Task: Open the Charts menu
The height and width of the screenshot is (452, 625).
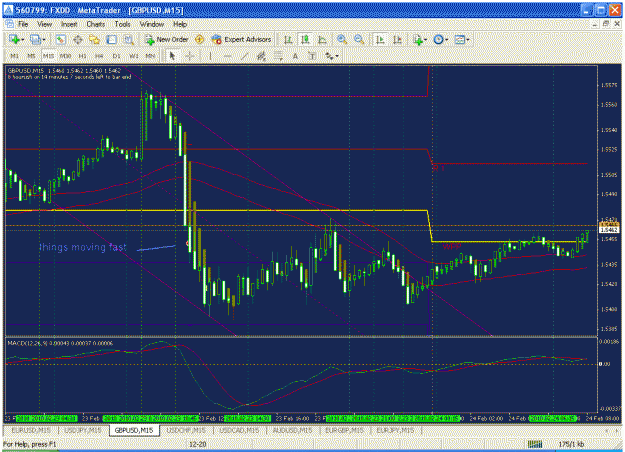Action: point(96,24)
